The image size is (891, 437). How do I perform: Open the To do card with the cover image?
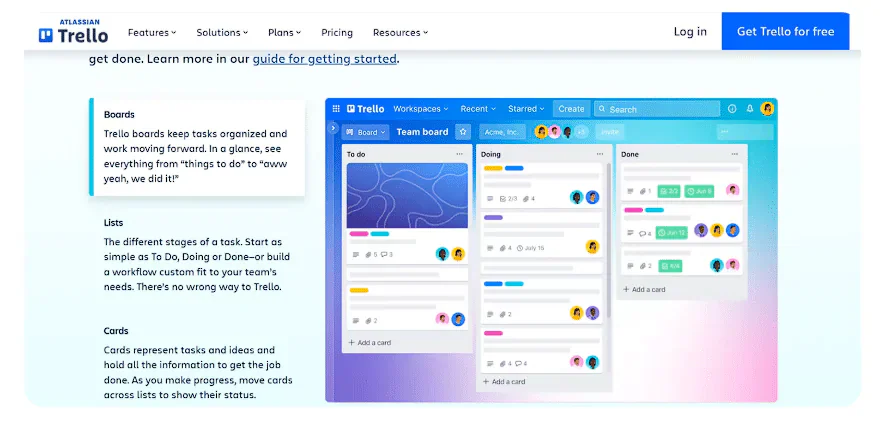[x=407, y=213]
